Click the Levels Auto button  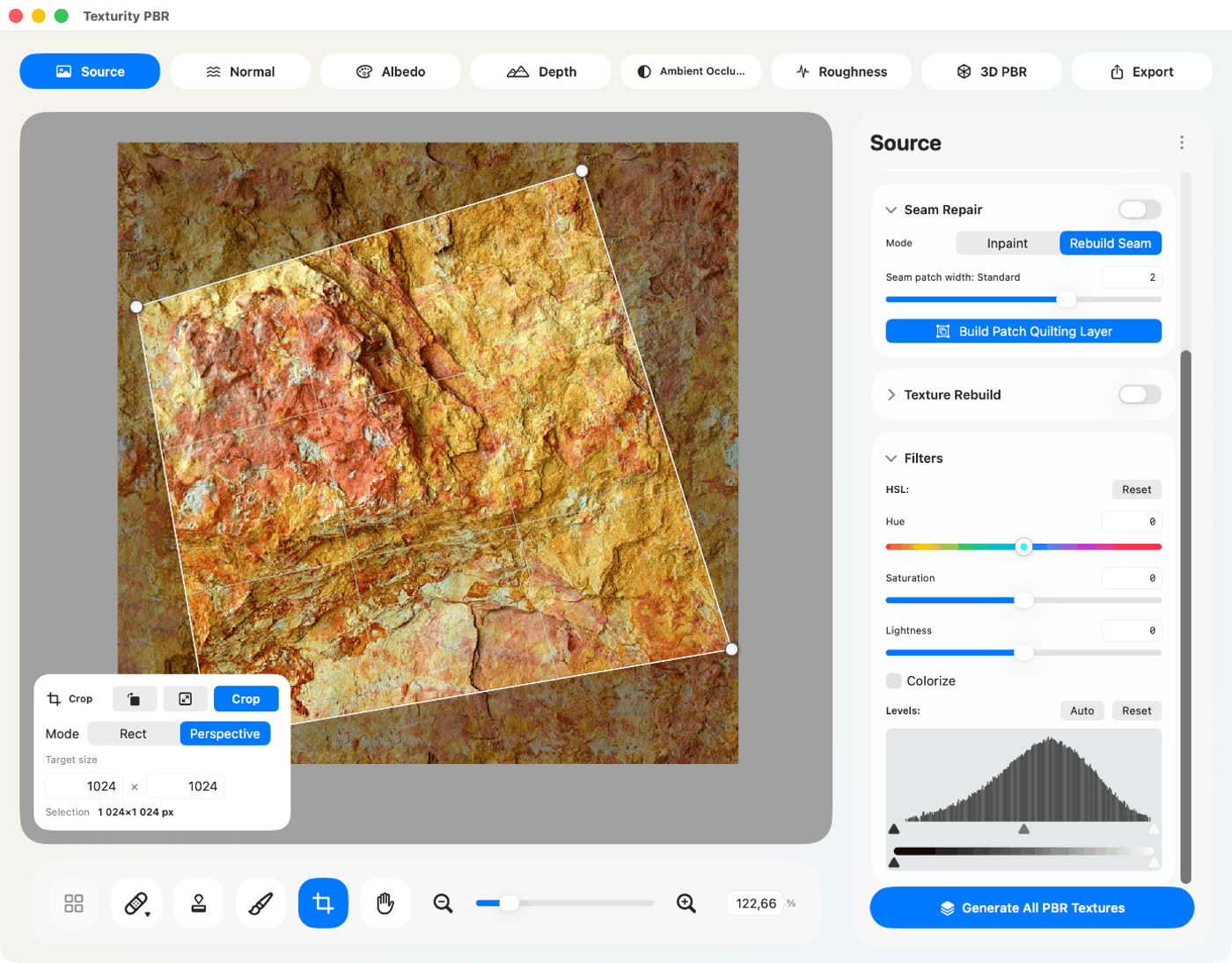click(x=1082, y=710)
